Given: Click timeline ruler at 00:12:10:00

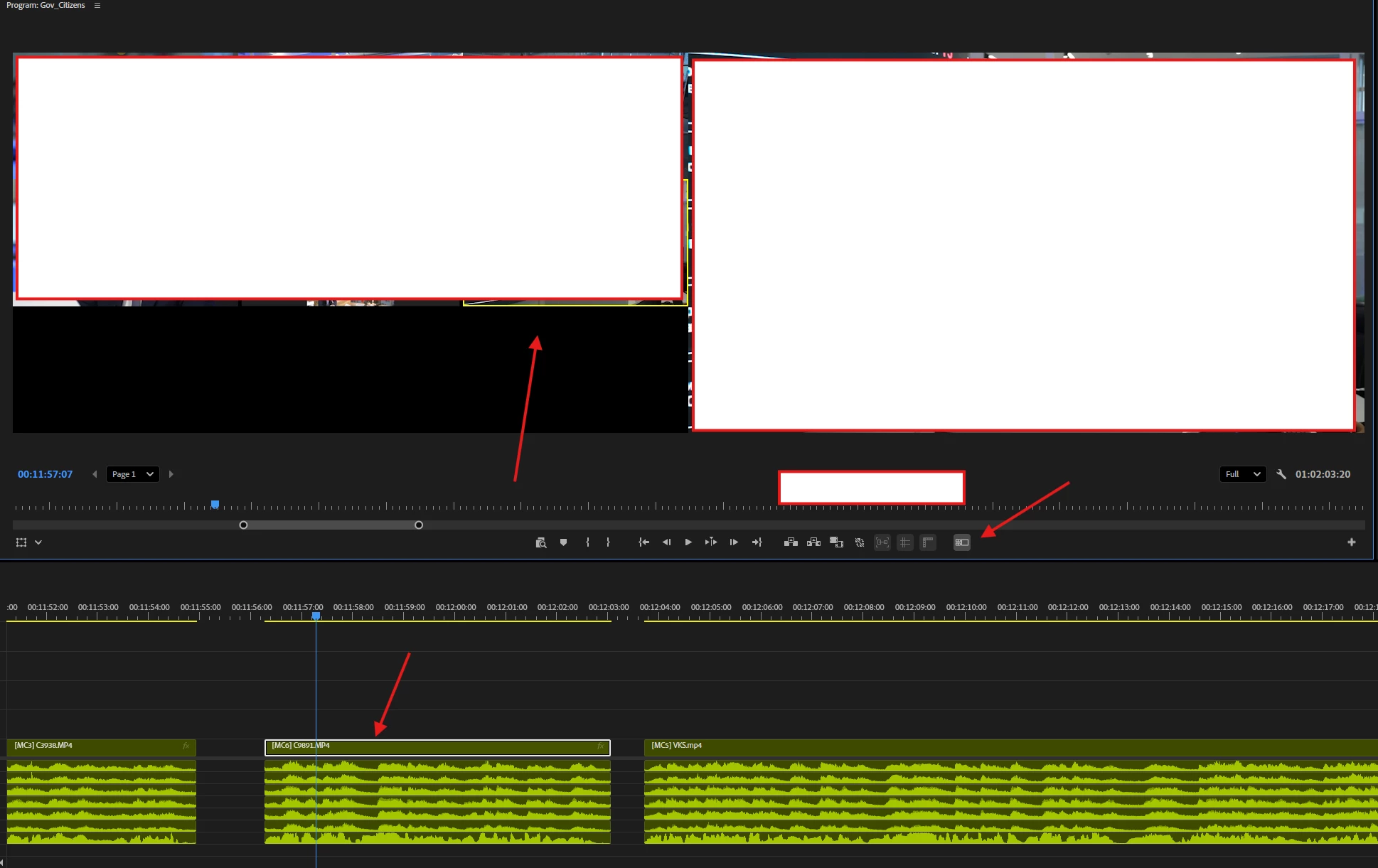Looking at the screenshot, I should 966,607.
